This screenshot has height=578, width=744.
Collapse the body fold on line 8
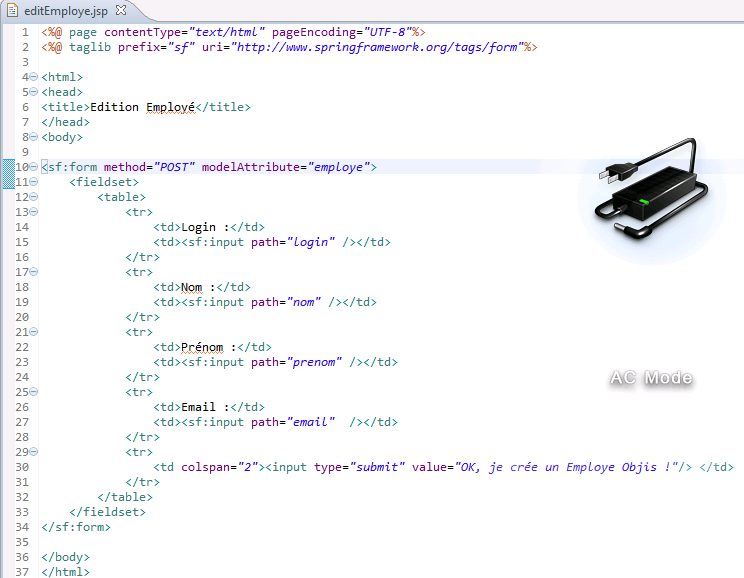(x=34, y=137)
